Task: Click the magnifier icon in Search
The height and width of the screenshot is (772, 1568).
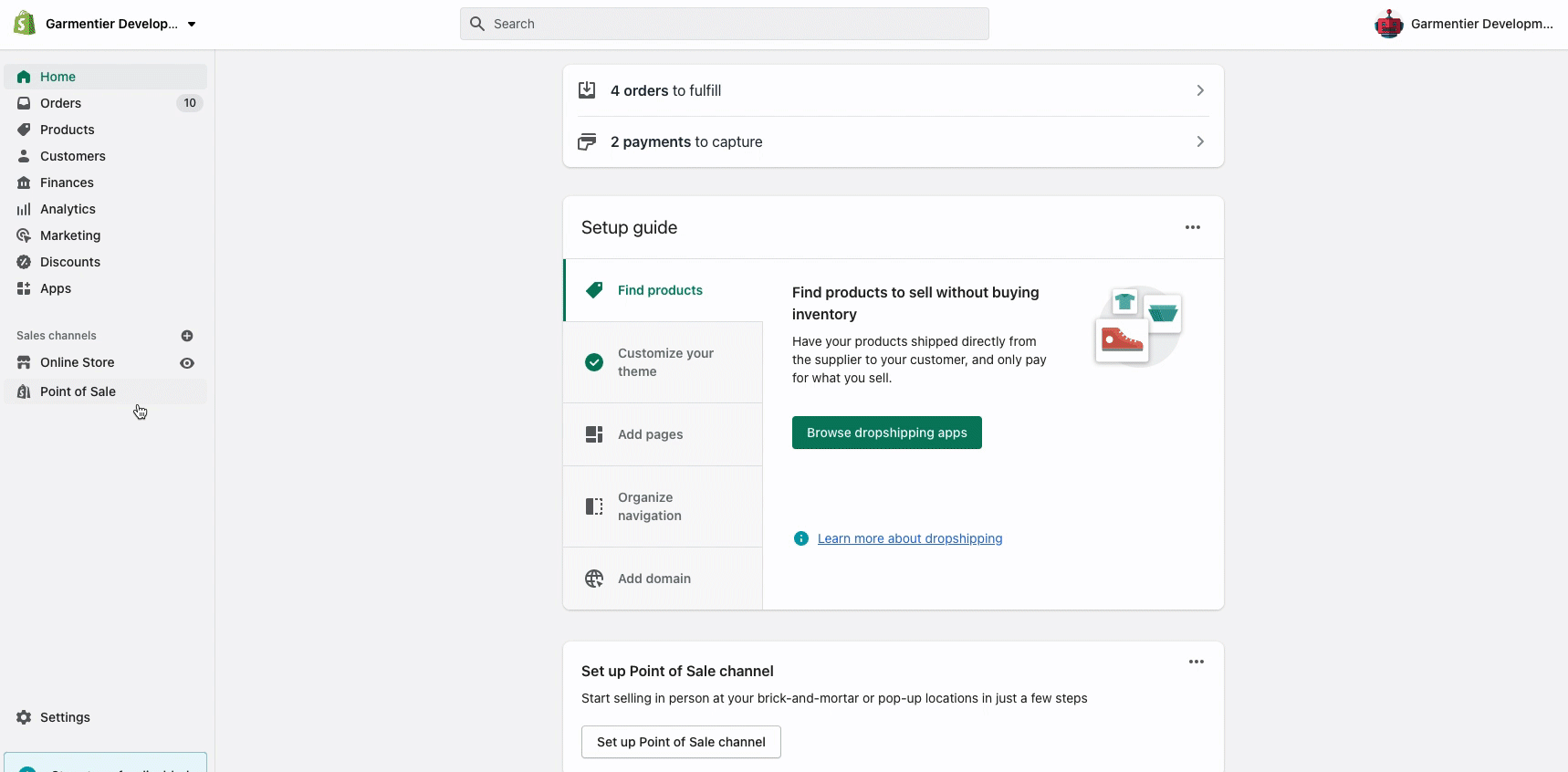Action: (477, 24)
